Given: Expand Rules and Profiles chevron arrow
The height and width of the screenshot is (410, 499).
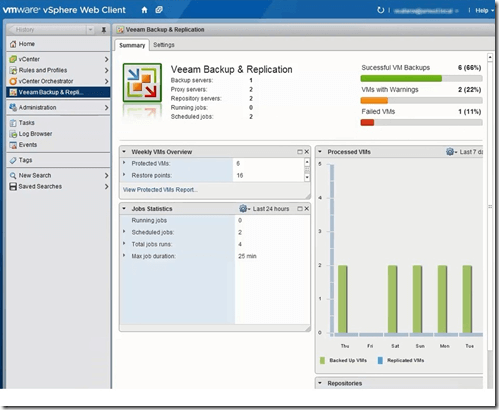Looking at the screenshot, I should click(x=106, y=70).
